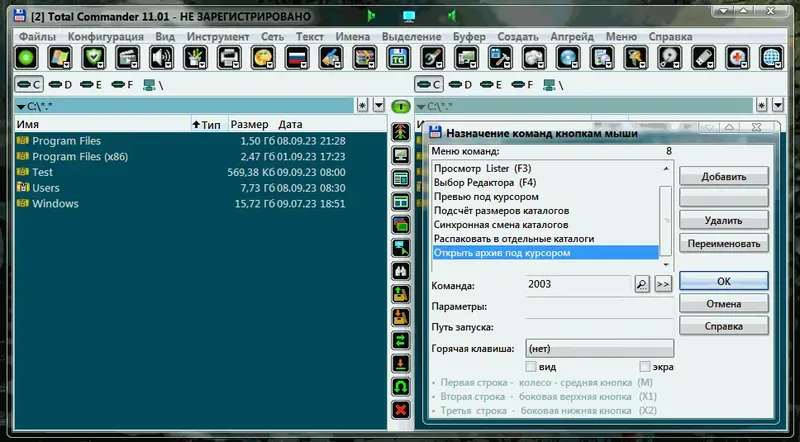800x442 pixels.
Task: Open the Файлы menu
Action: point(37,37)
